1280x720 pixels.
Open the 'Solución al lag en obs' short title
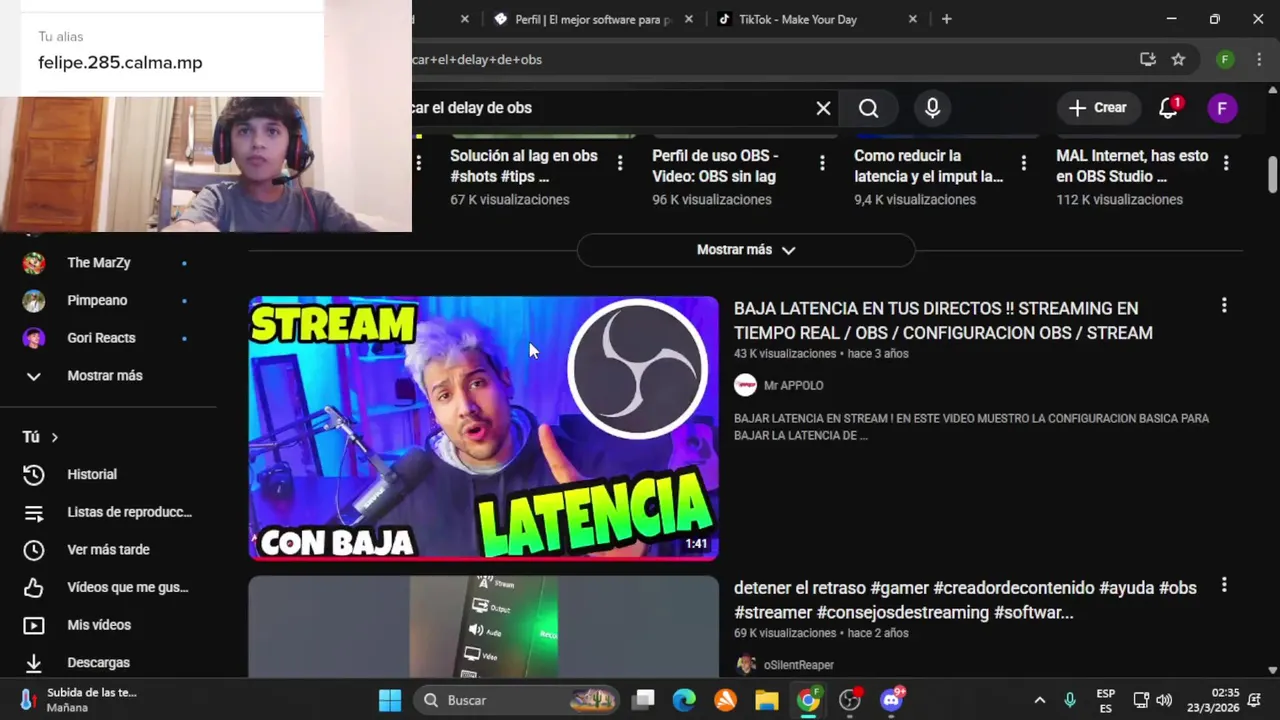[524, 166]
